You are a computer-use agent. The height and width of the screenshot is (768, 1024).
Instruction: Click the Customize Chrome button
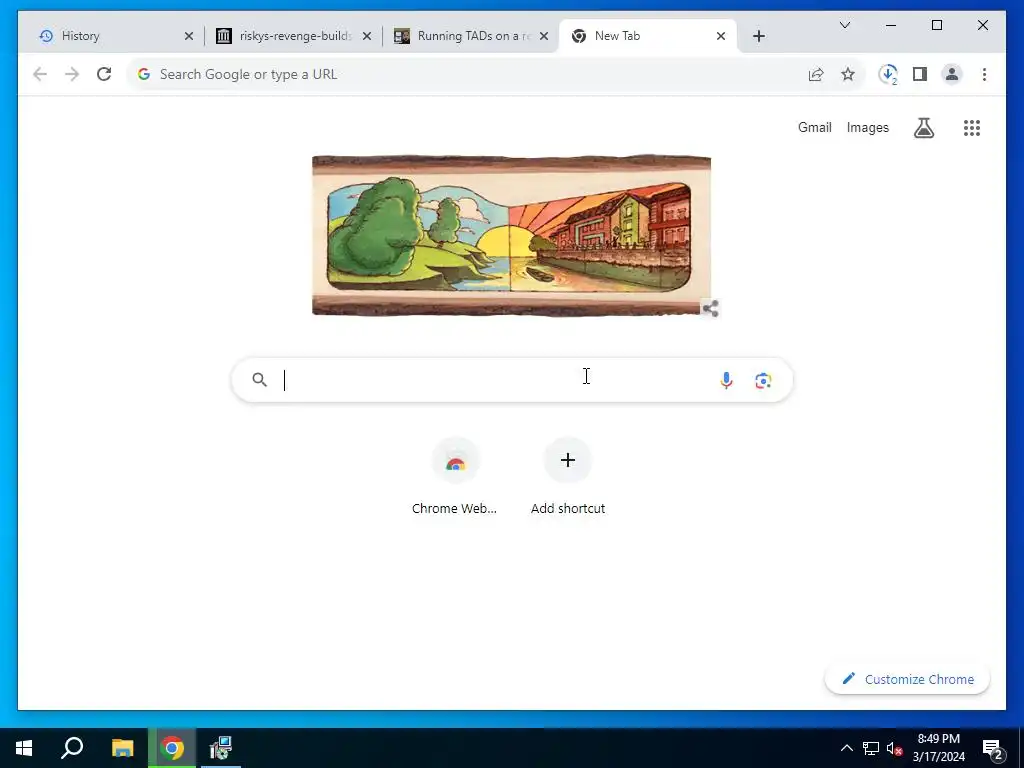pos(907,679)
